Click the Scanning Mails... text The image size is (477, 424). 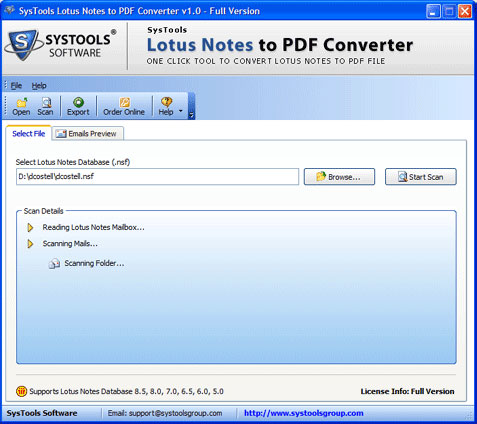point(70,244)
